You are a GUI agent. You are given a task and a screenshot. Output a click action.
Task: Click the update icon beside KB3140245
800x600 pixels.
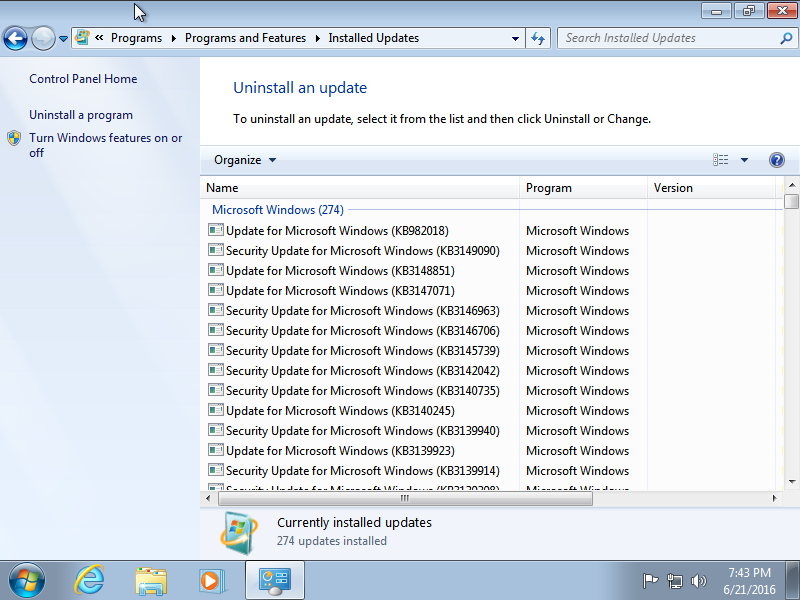pos(216,409)
